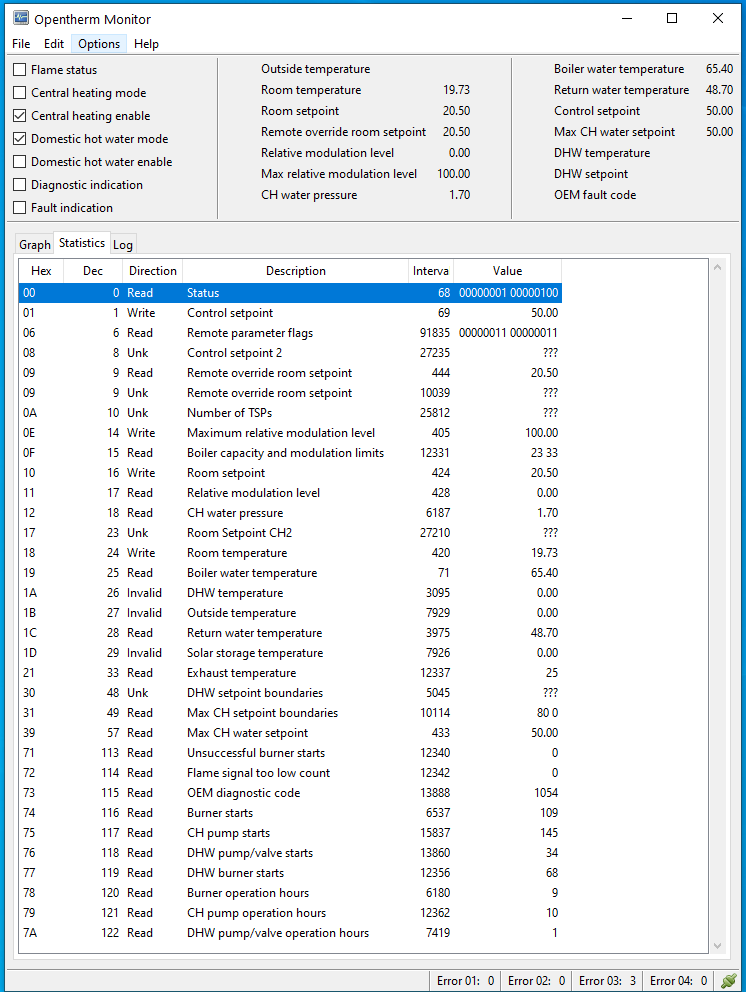Select the Burner starts row with 109

click(290, 813)
